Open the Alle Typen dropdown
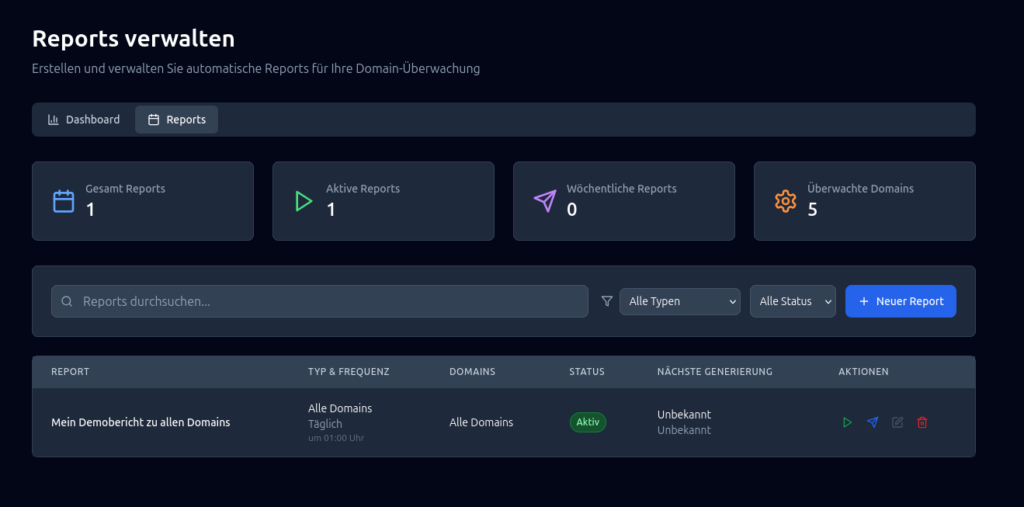Screen dimensions: 1024x507 [x=679, y=301]
